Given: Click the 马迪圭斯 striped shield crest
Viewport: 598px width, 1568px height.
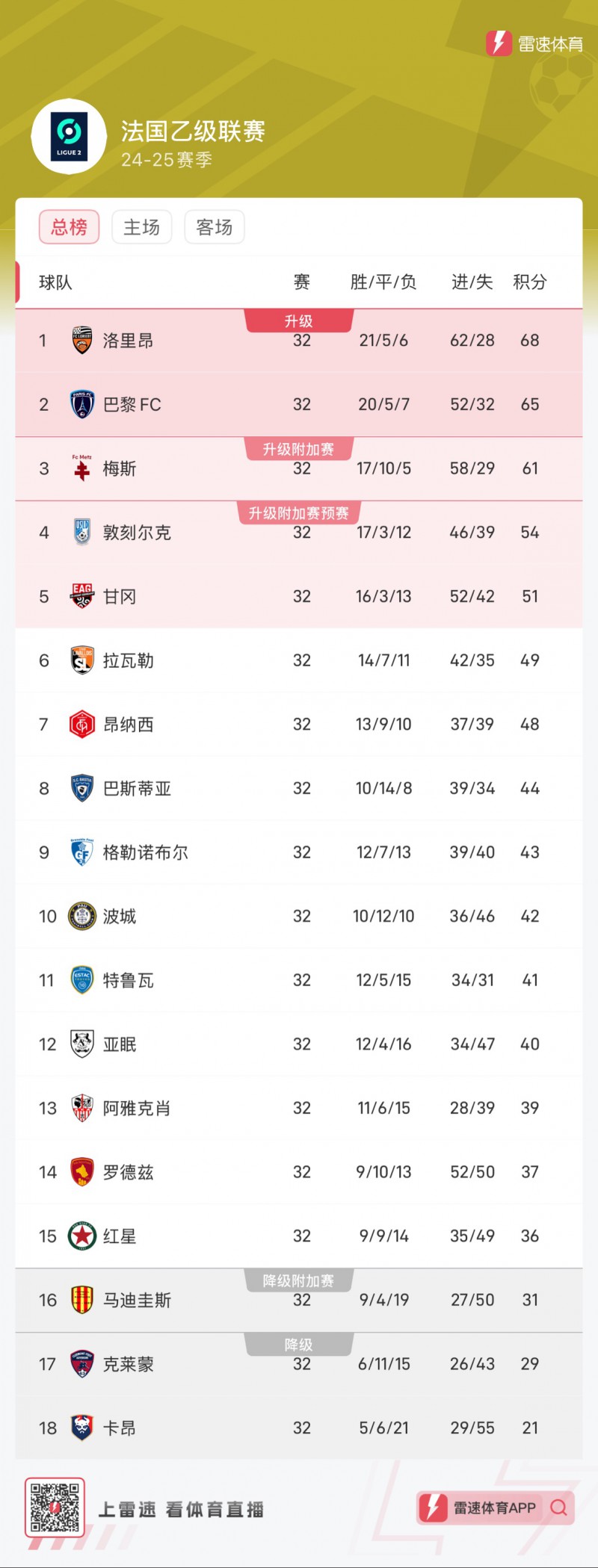Looking at the screenshot, I should pyautogui.click(x=82, y=1300).
